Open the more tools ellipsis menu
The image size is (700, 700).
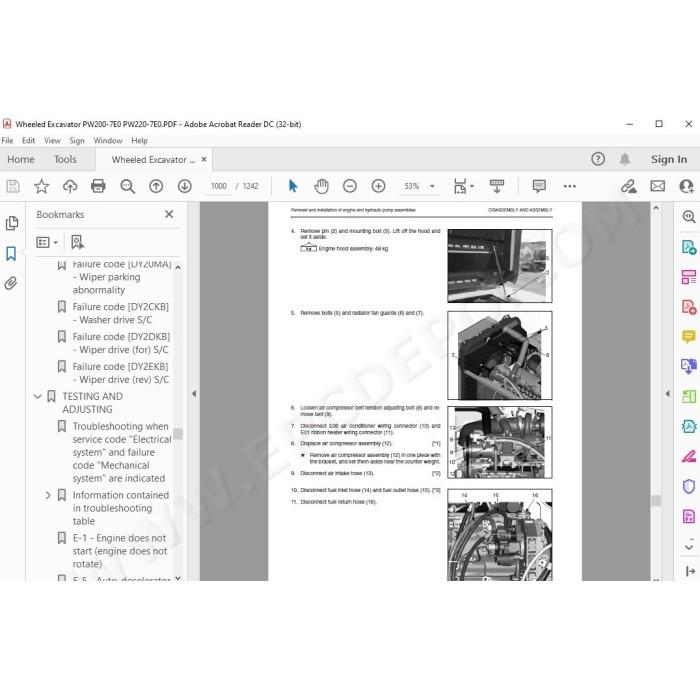(x=570, y=186)
